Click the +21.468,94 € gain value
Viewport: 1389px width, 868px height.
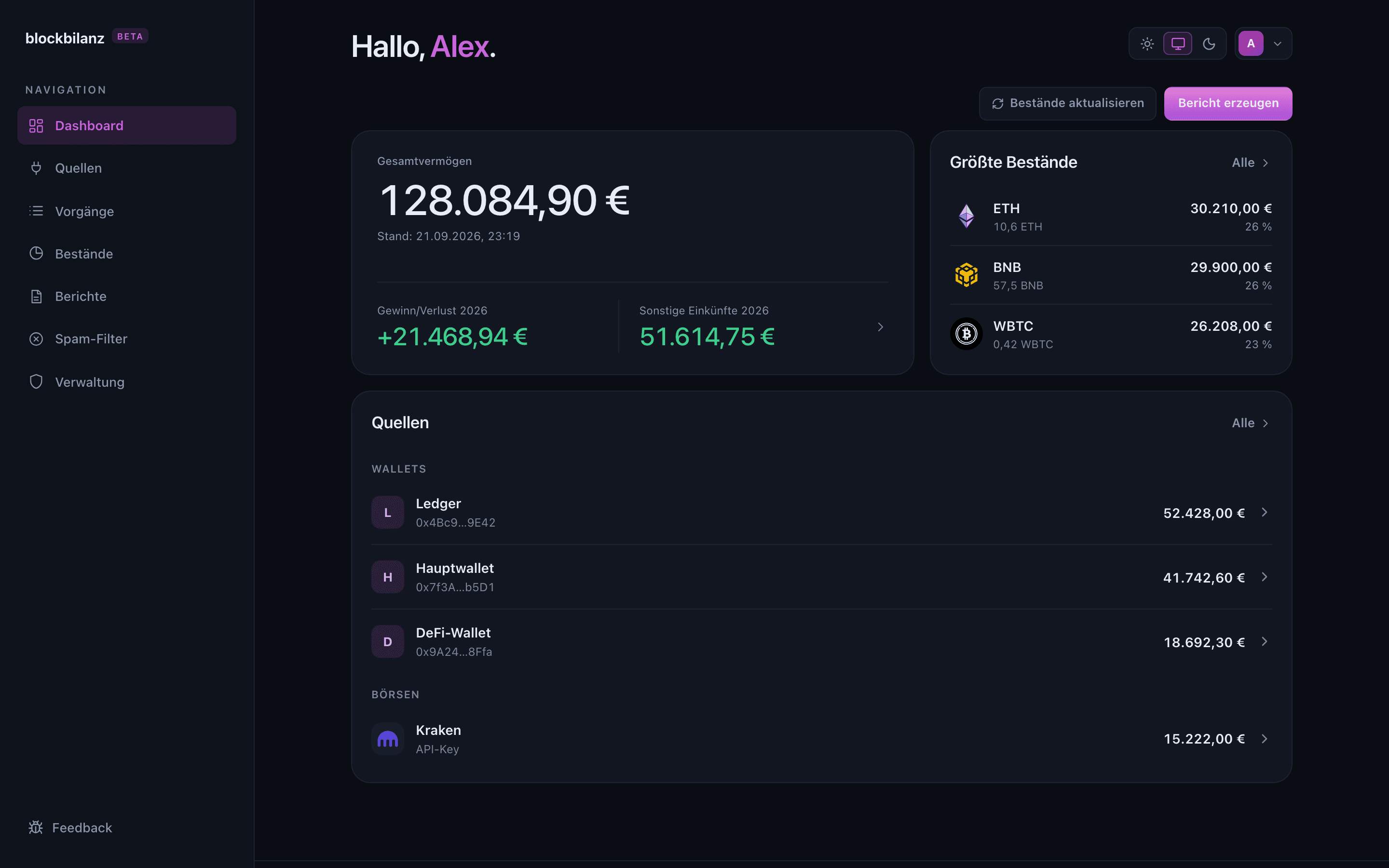pyautogui.click(x=452, y=337)
